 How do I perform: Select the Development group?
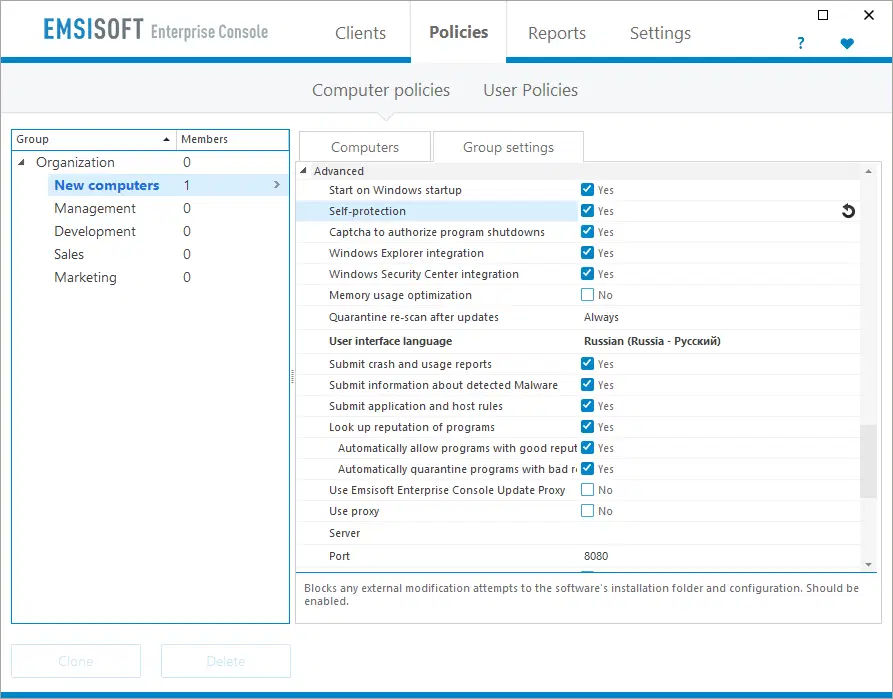[95, 231]
